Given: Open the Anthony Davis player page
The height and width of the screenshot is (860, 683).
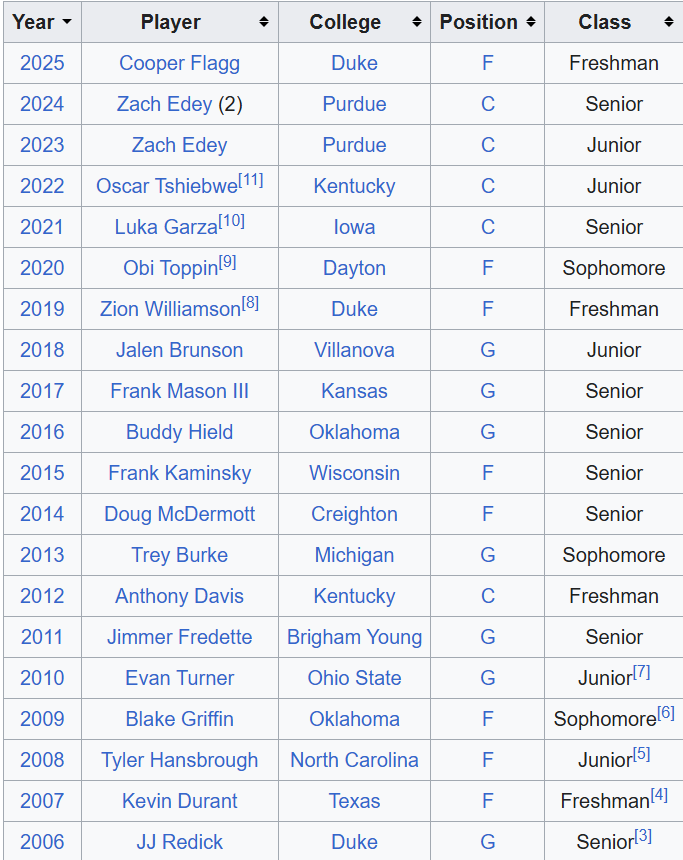Looking at the screenshot, I should tap(179, 596).
